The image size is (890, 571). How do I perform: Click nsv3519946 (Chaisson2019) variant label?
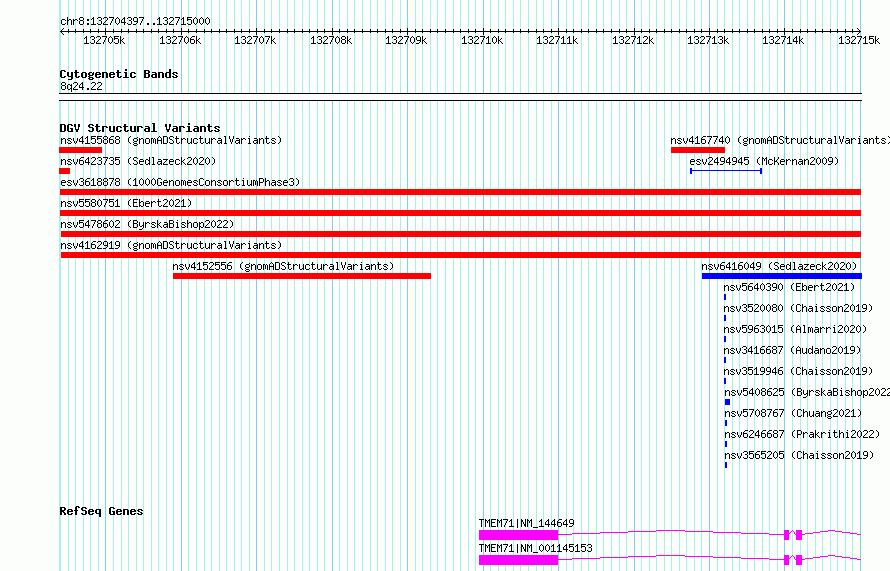pyautogui.click(x=799, y=371)
